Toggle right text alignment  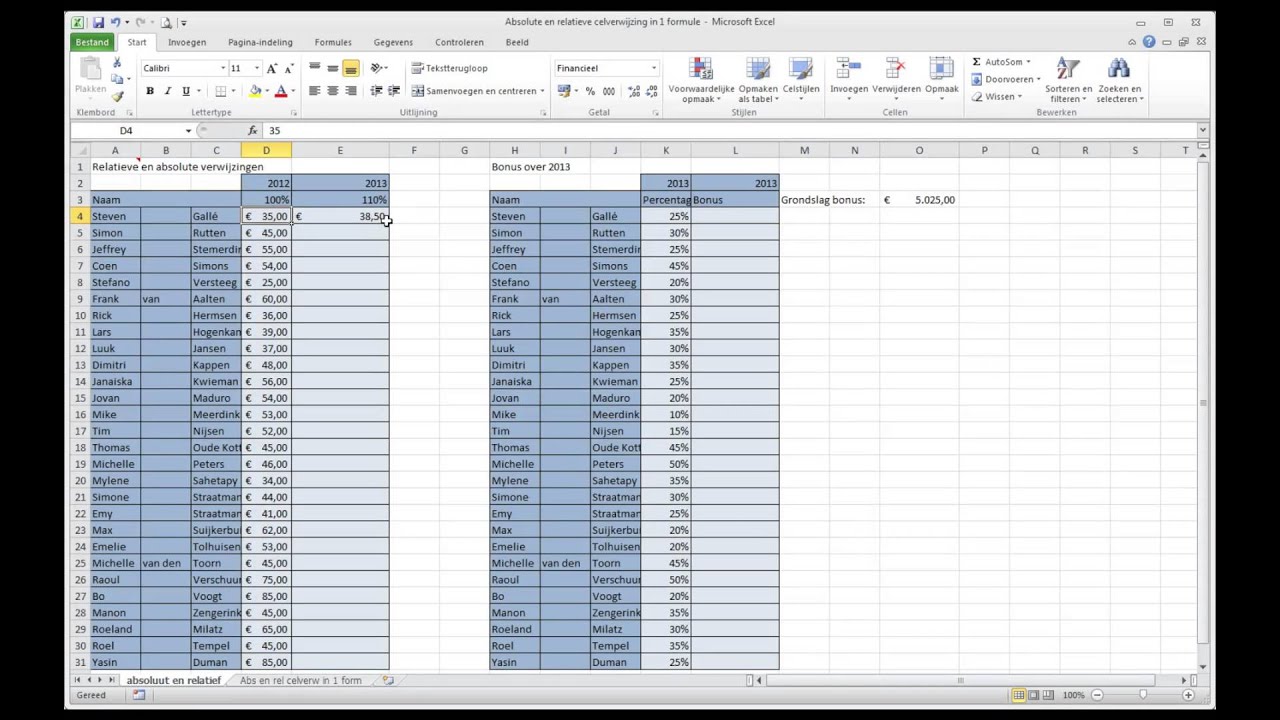[351, 91]
